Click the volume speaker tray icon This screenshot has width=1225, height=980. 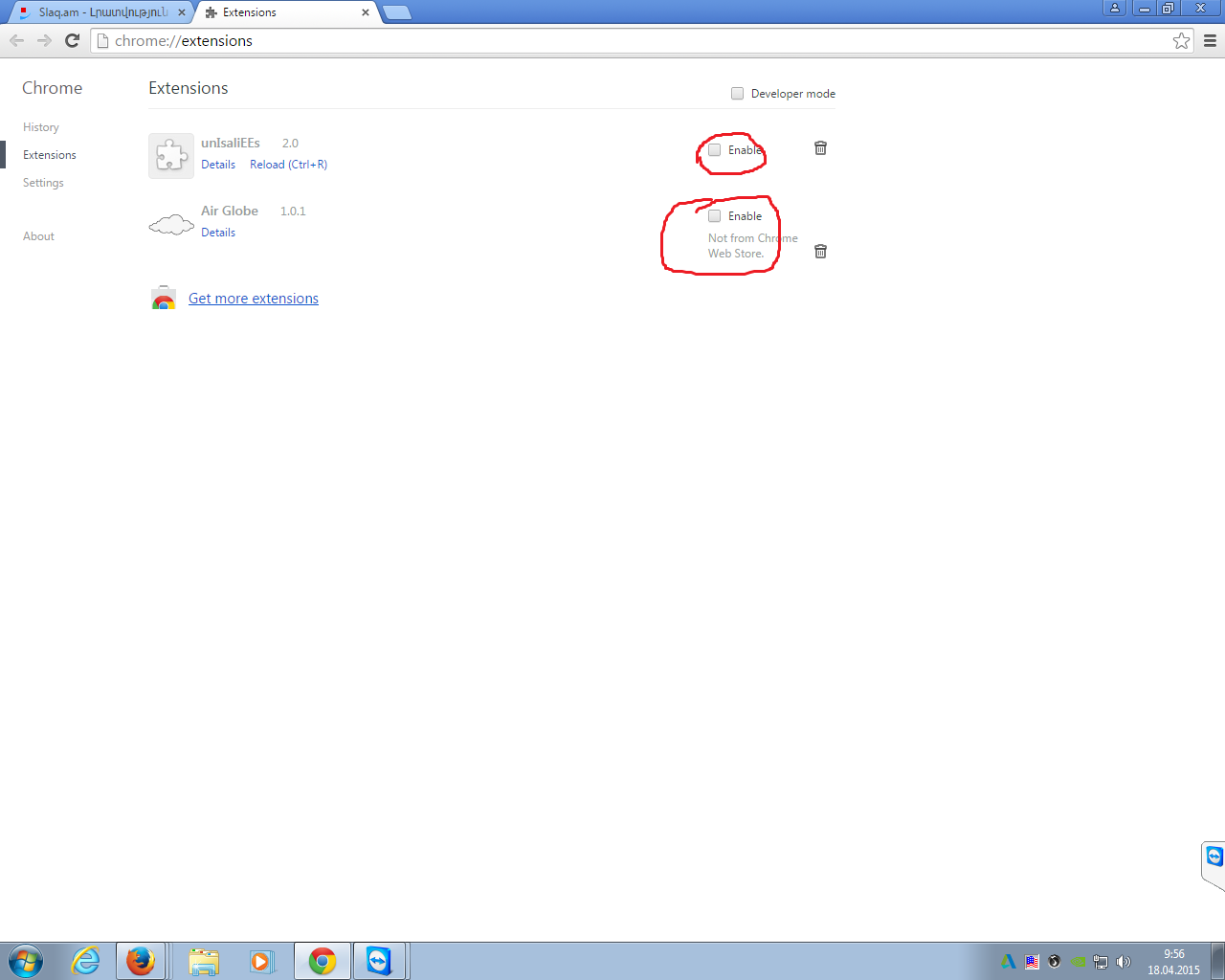tap(1124, 962)
